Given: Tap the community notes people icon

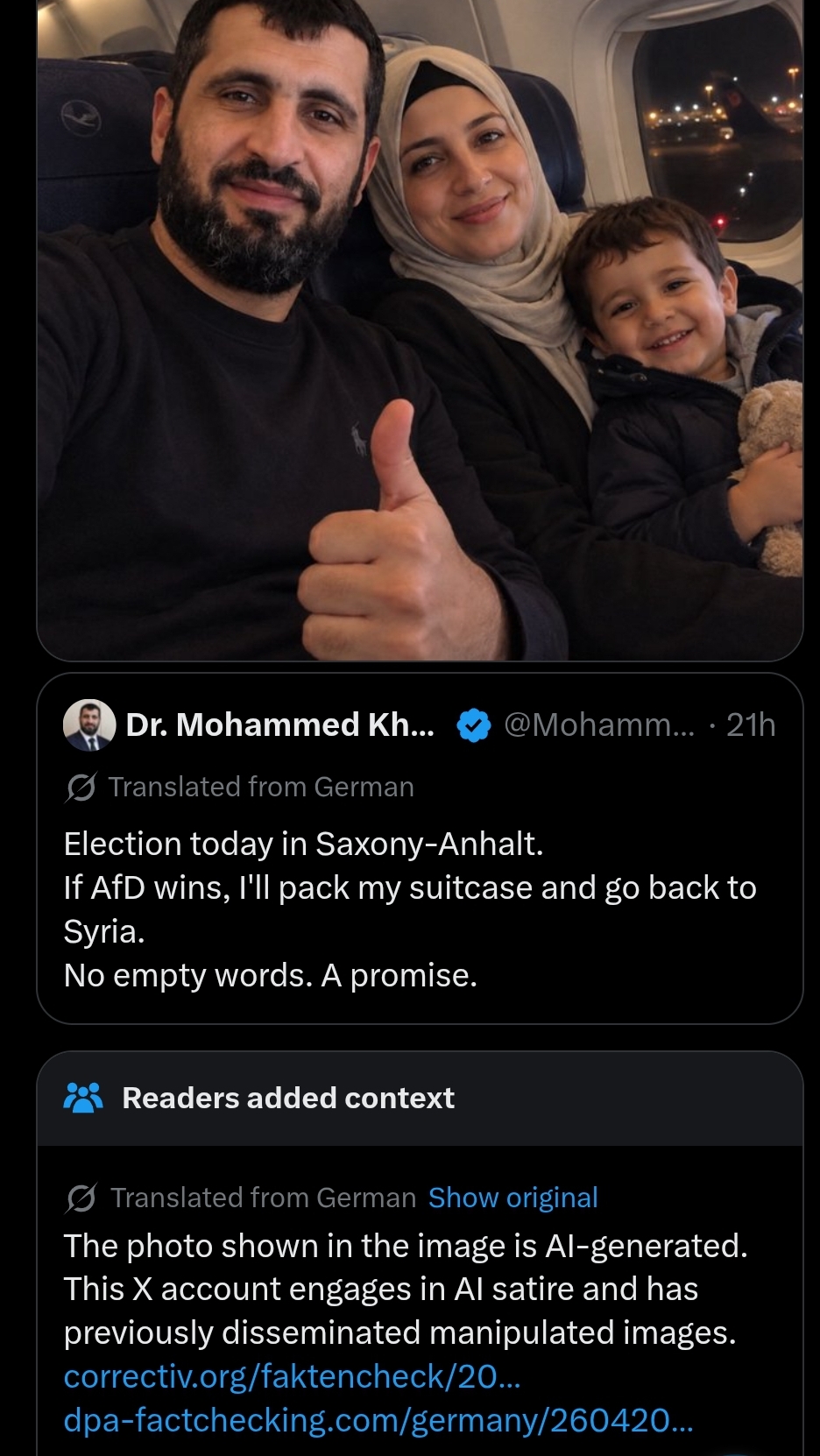Looking at the screenshot, I should (84, 1098).
